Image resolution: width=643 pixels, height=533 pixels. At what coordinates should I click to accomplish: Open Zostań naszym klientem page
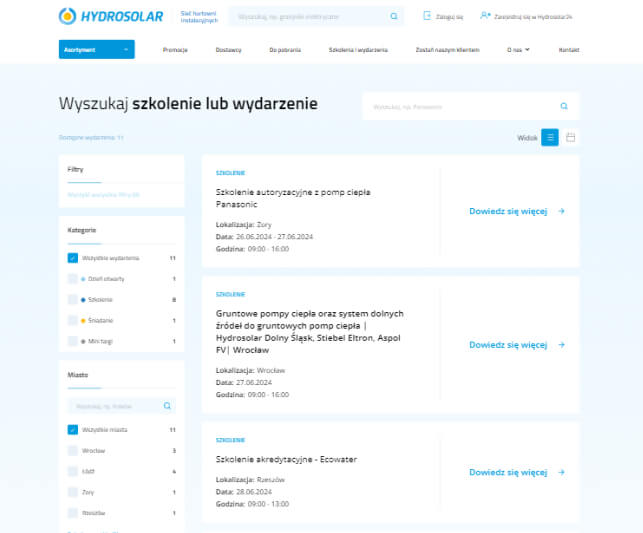tap(447, 50)
